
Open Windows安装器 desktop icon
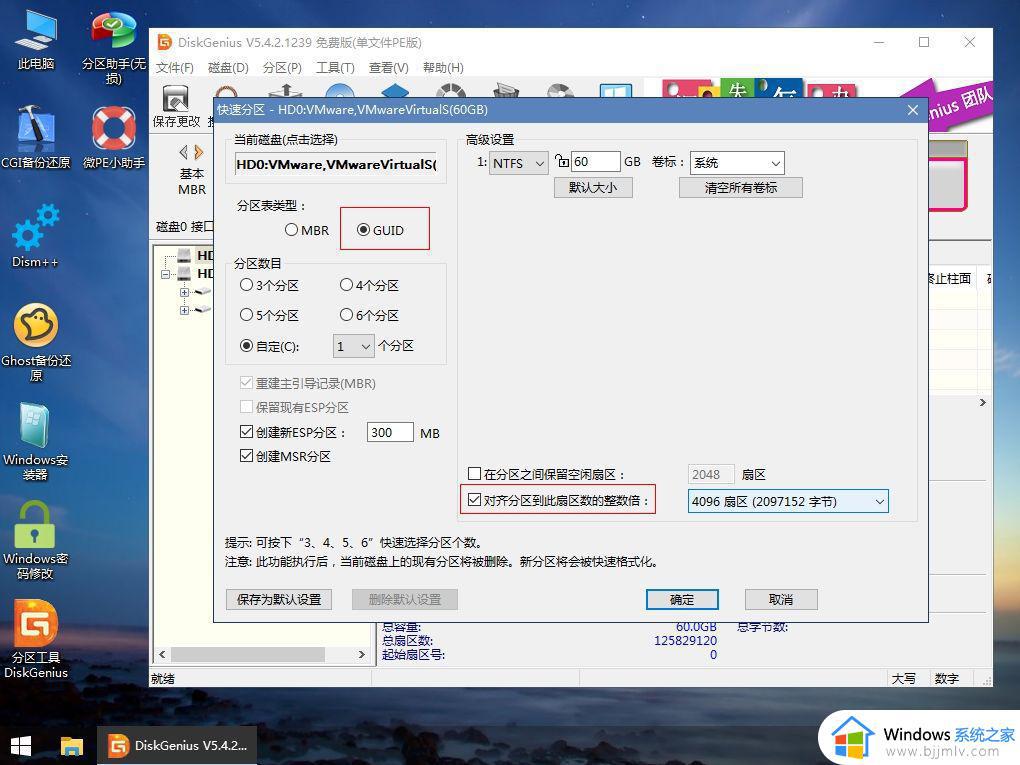(x=36, y=442)
